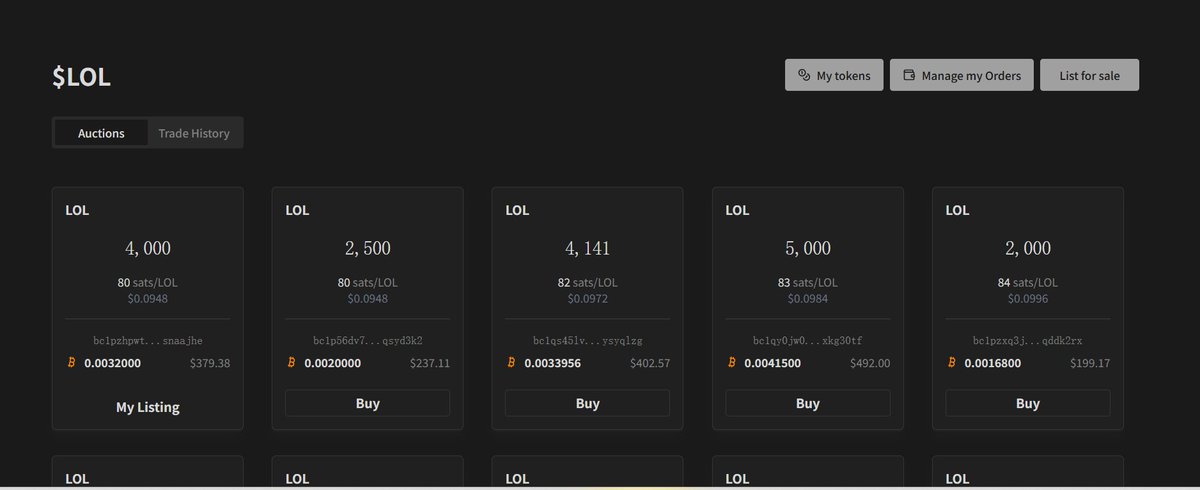1200x490 pixels.
Task: Click Bitcoin icon beside 0.0041500
Action: (x=731, y=362)
